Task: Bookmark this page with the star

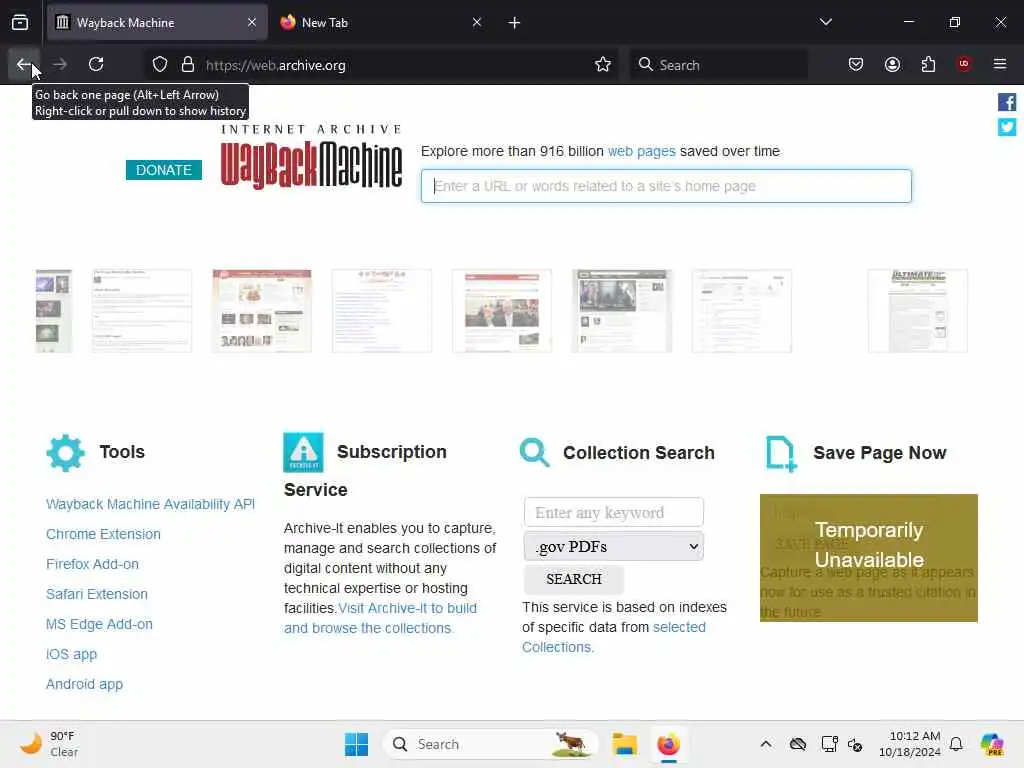Action: pyautogui.click(x=603, y=65)
